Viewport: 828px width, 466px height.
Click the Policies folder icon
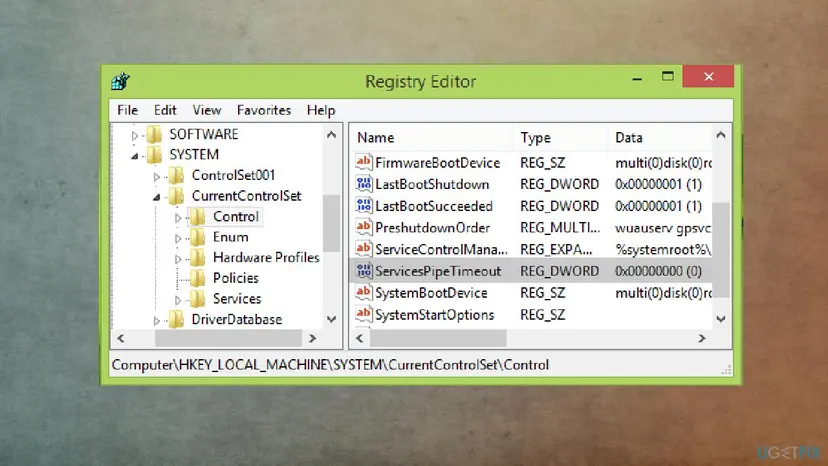pos(197,278)
